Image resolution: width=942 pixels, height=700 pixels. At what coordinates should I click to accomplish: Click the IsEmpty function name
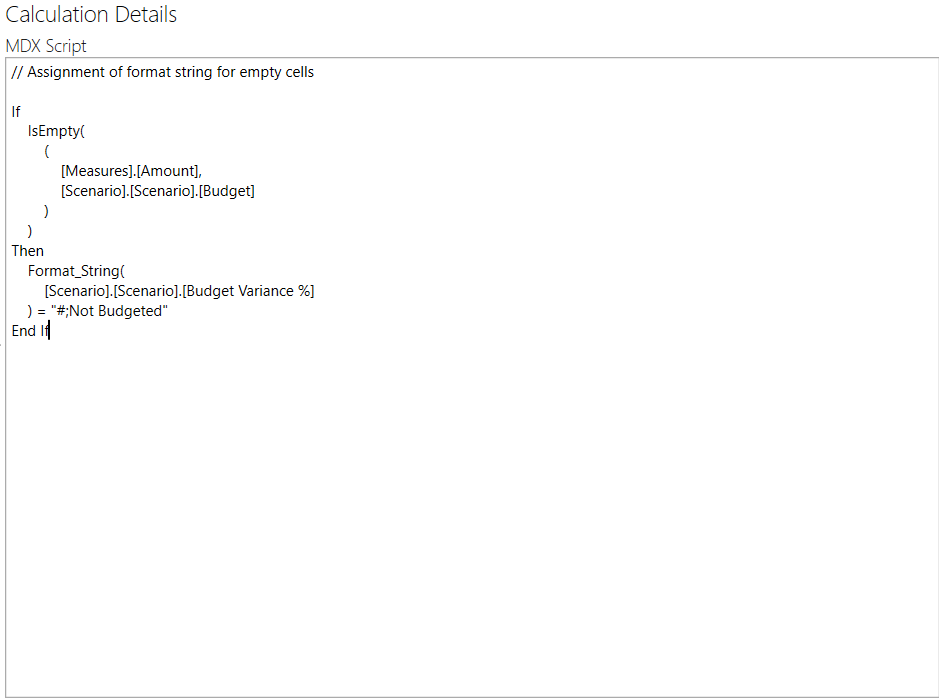55,131
